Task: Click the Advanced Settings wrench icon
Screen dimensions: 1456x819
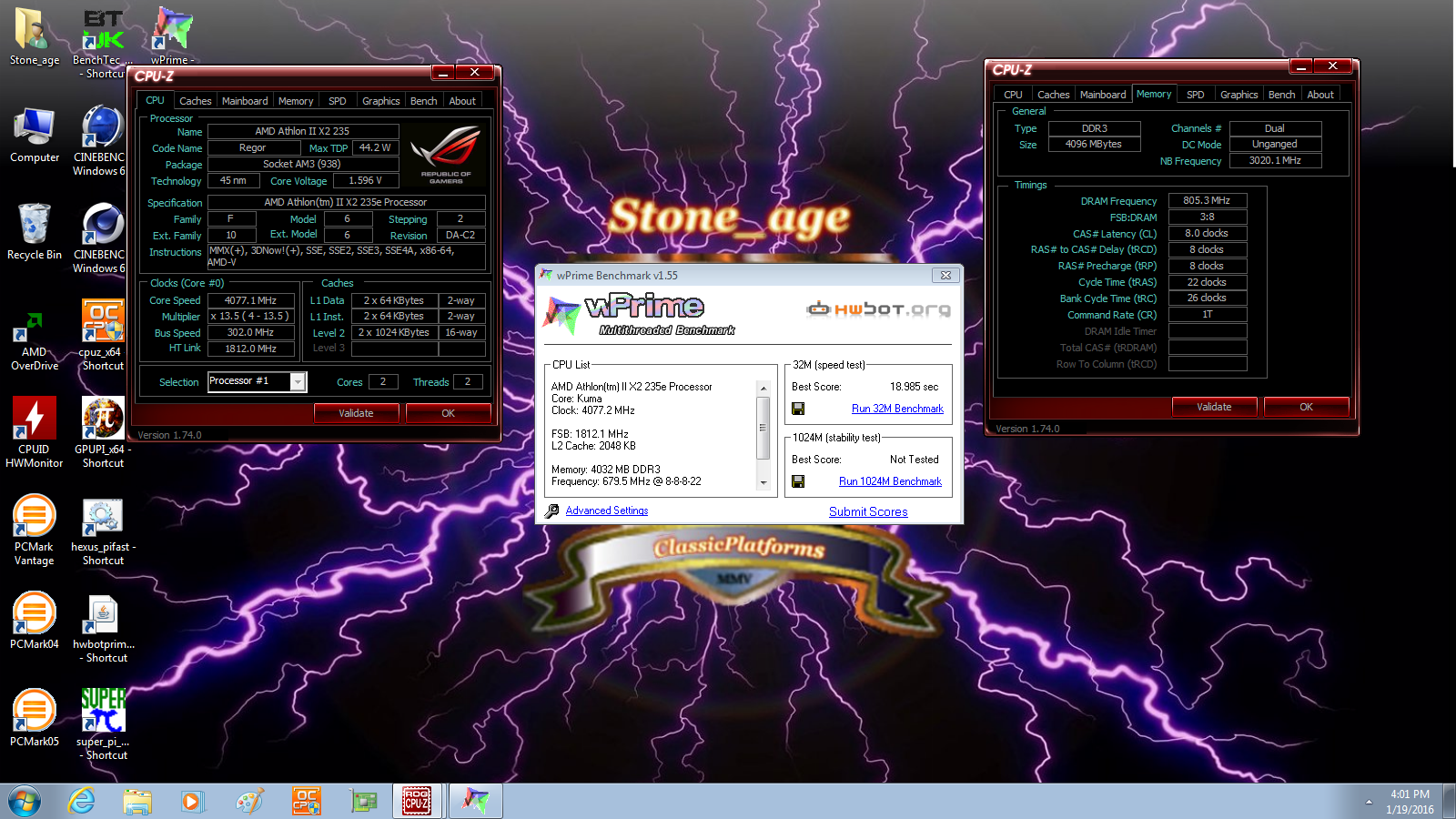Action: pyautogui.click(x=551, y=511)
